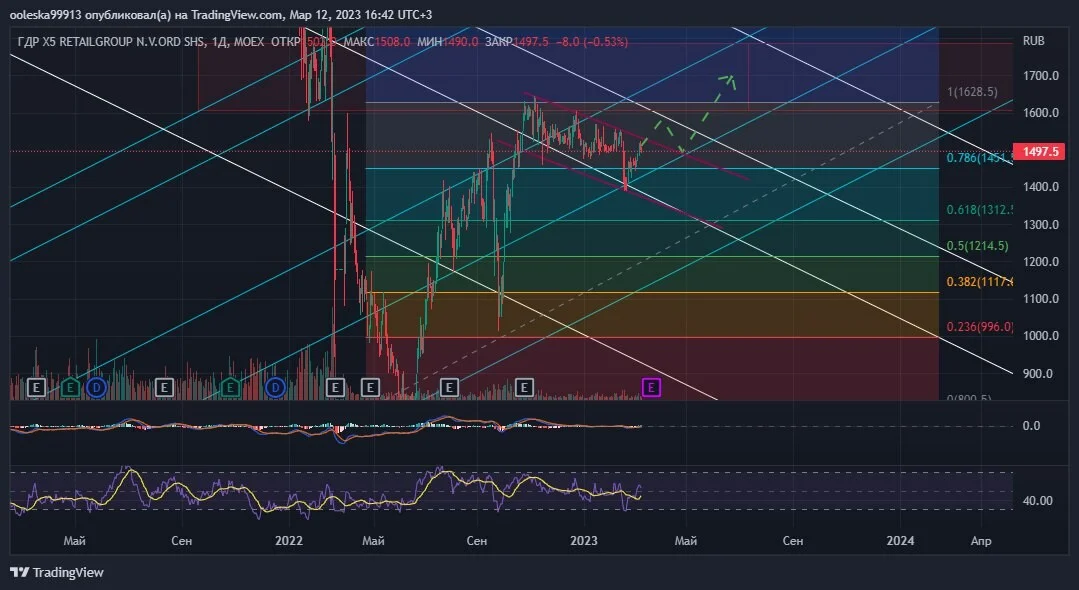Click the 1000.0 price axis value
1079x590 pixels.
coord(1040,336)
